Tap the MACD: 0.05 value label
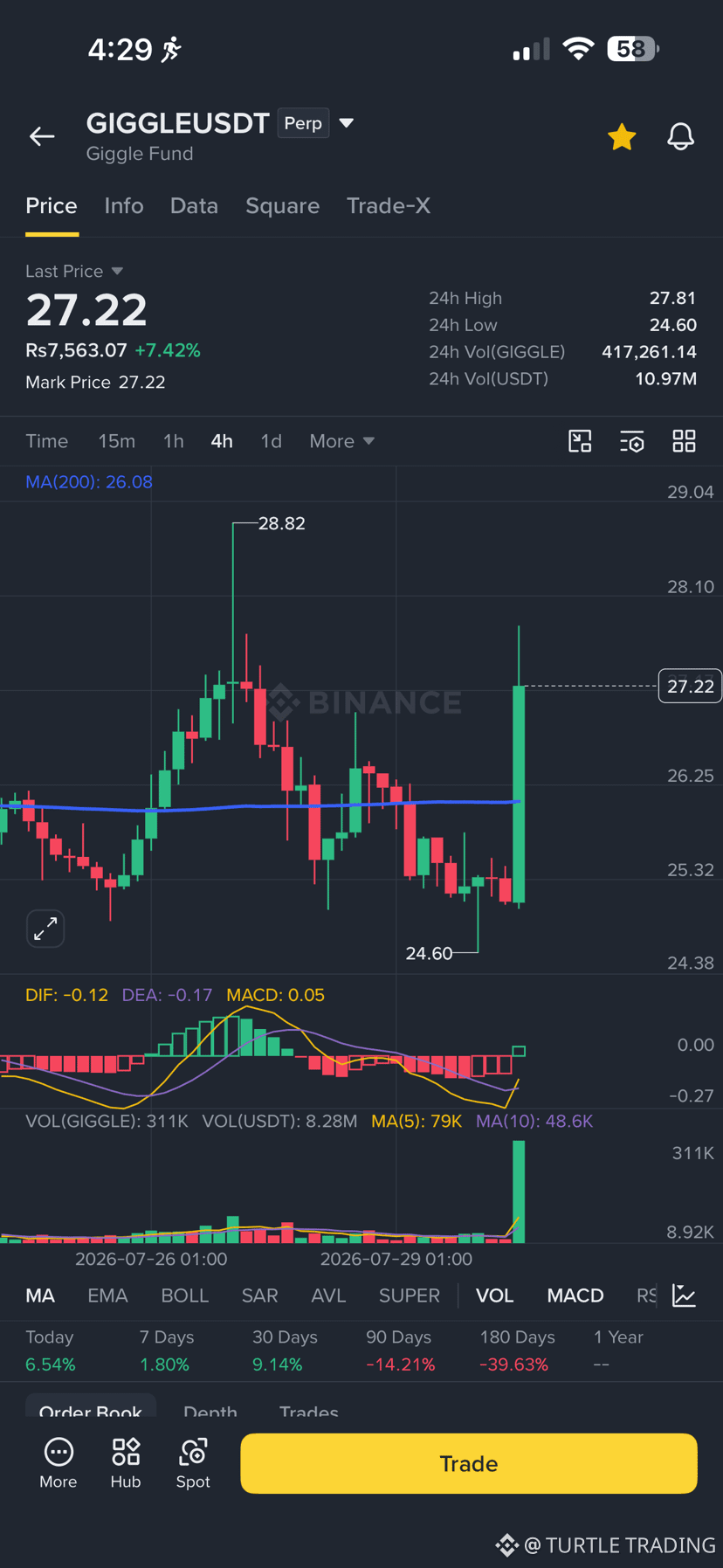The width and height of the screenshot is (723, 1568). [x=275, y=995]
